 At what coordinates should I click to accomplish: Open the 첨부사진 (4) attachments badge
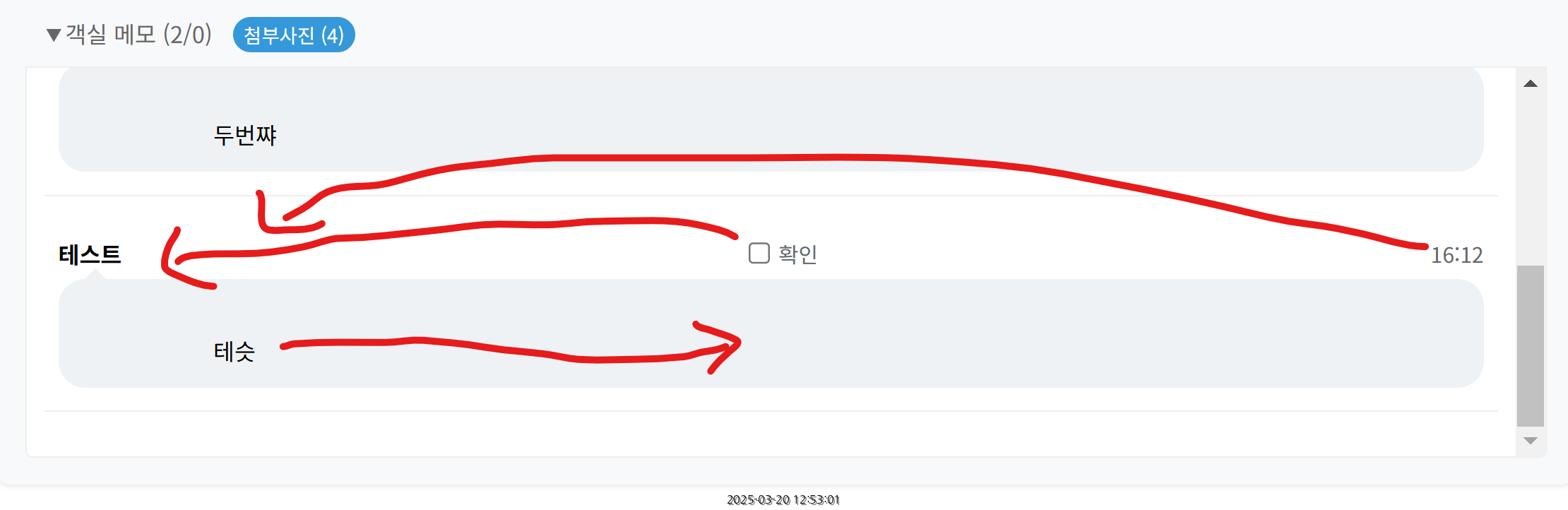tap(294, 35)
